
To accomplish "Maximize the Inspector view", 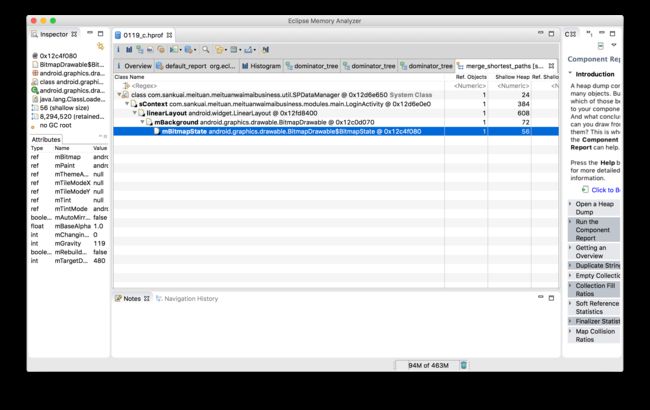I will coord(100,34).
